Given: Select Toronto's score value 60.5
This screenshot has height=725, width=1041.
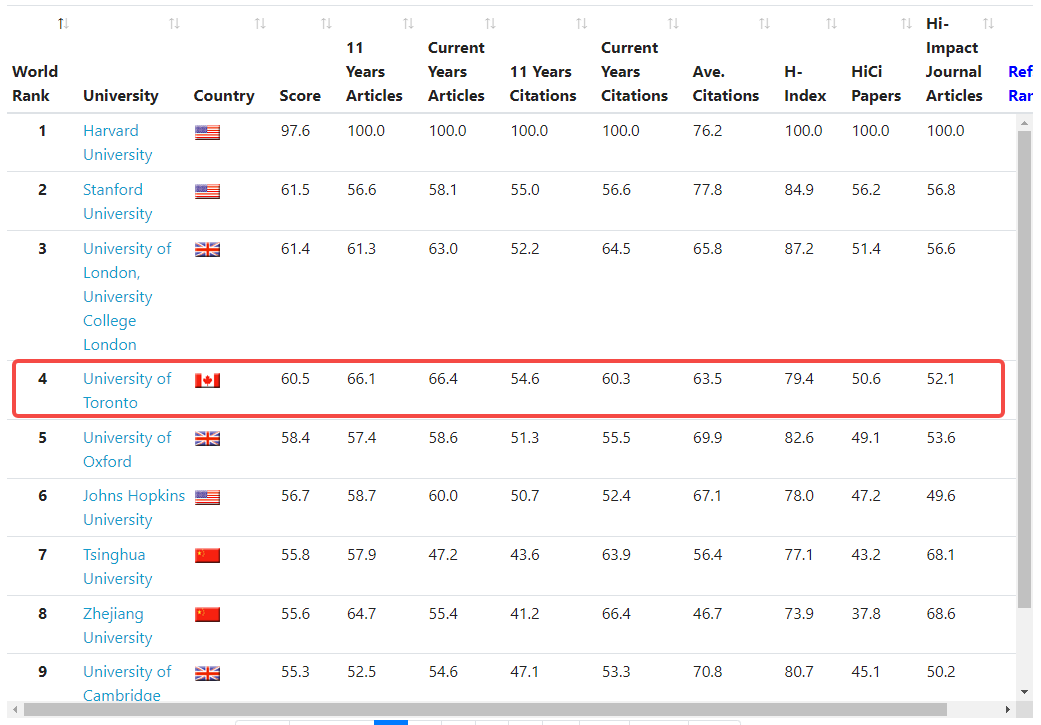Looking at the screenshot, I should point(295,379).
